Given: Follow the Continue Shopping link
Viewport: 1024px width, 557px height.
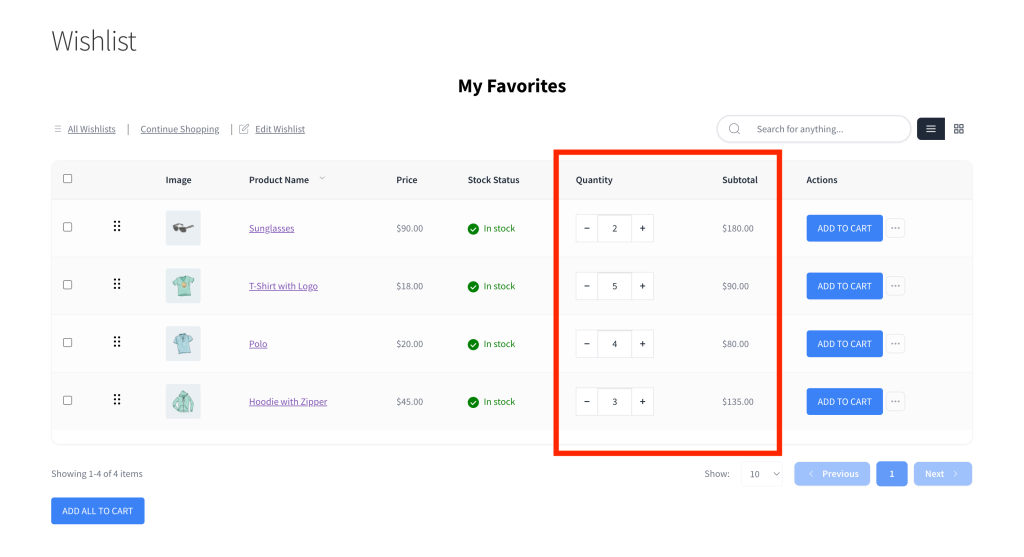Looking at the screenshot, I should tap(180, 129).
